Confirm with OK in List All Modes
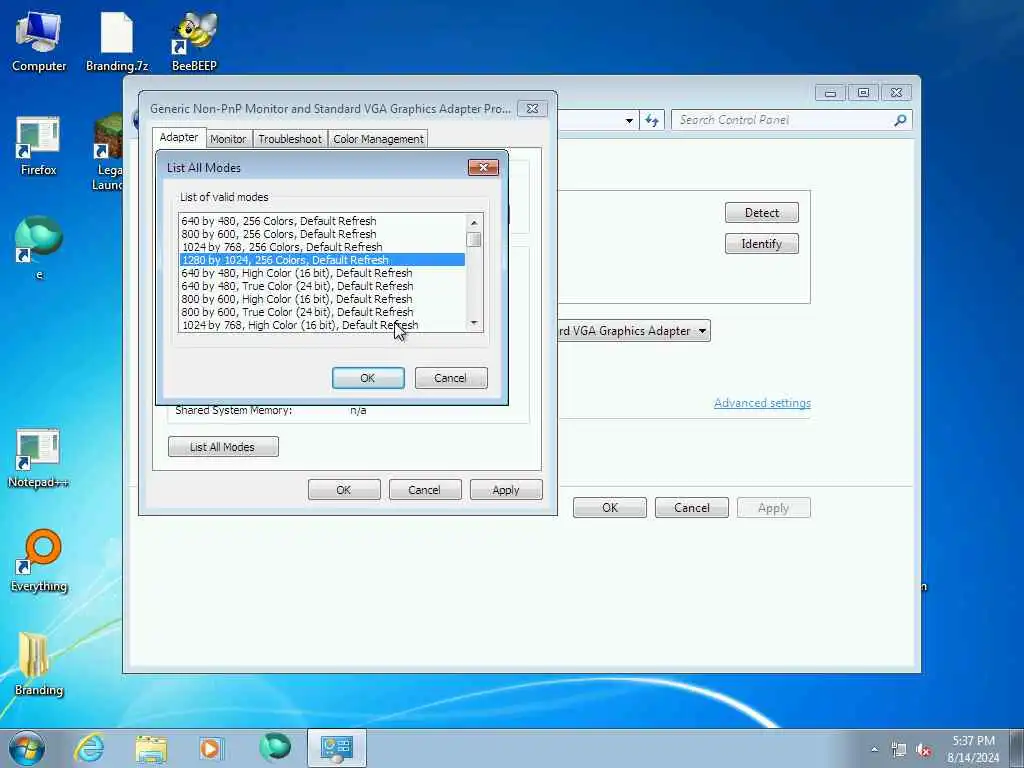The width and height of the screenshot is (1024, 768). (368, 378)
